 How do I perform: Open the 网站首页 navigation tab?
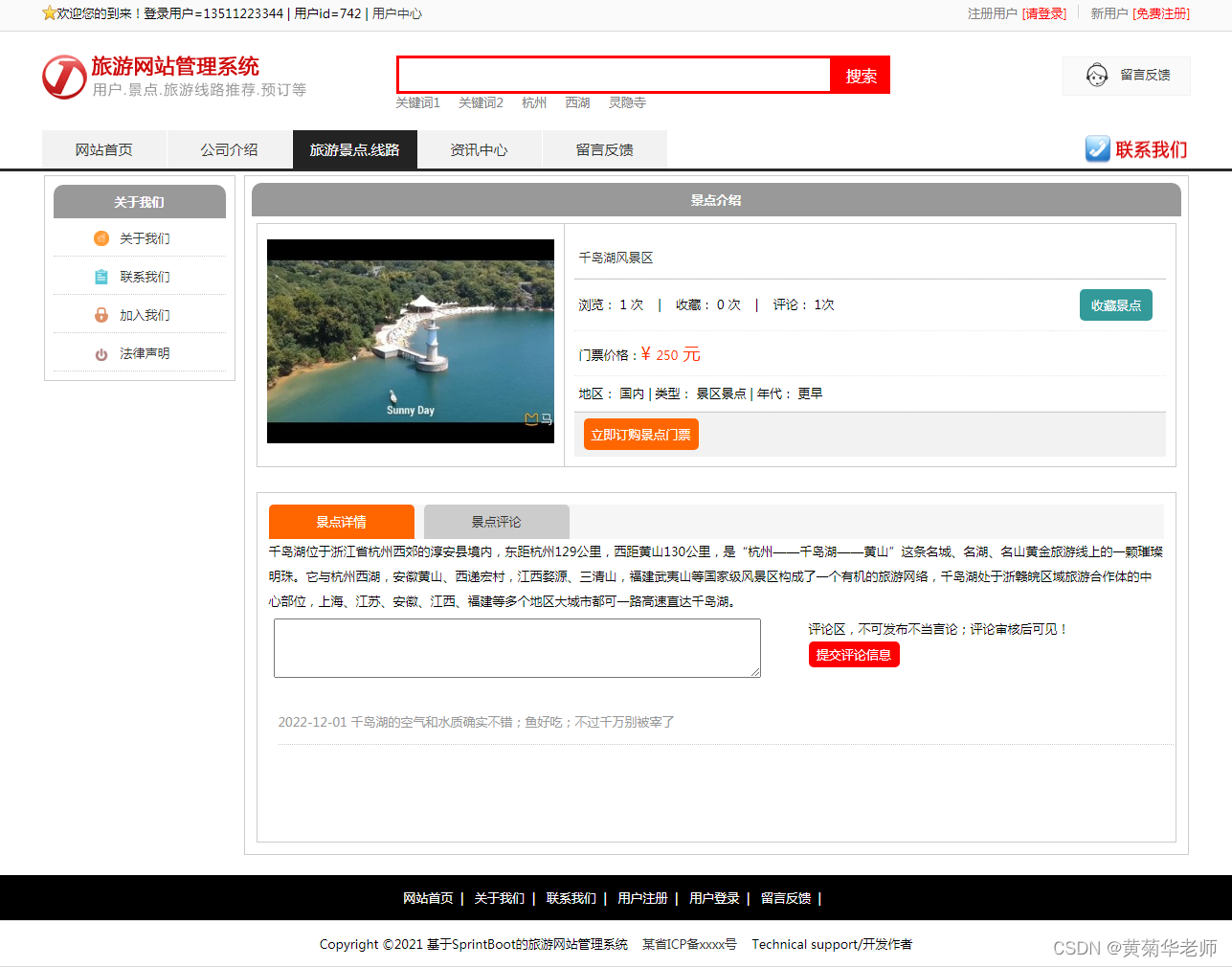[x=104, y=149]
